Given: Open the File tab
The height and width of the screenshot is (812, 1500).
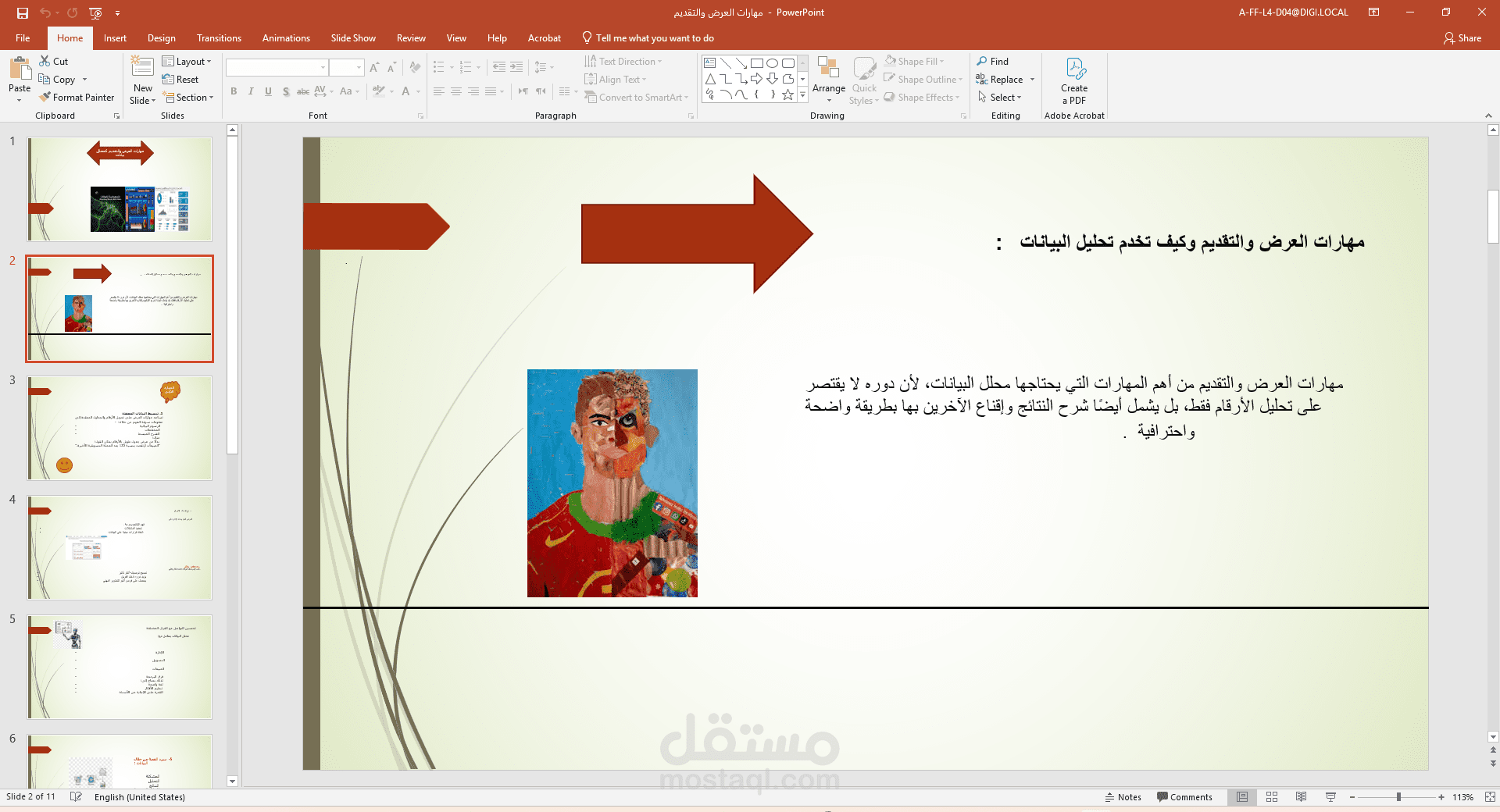Looking at the screenshot, I should pyautogui.click(x=23, y=37).
